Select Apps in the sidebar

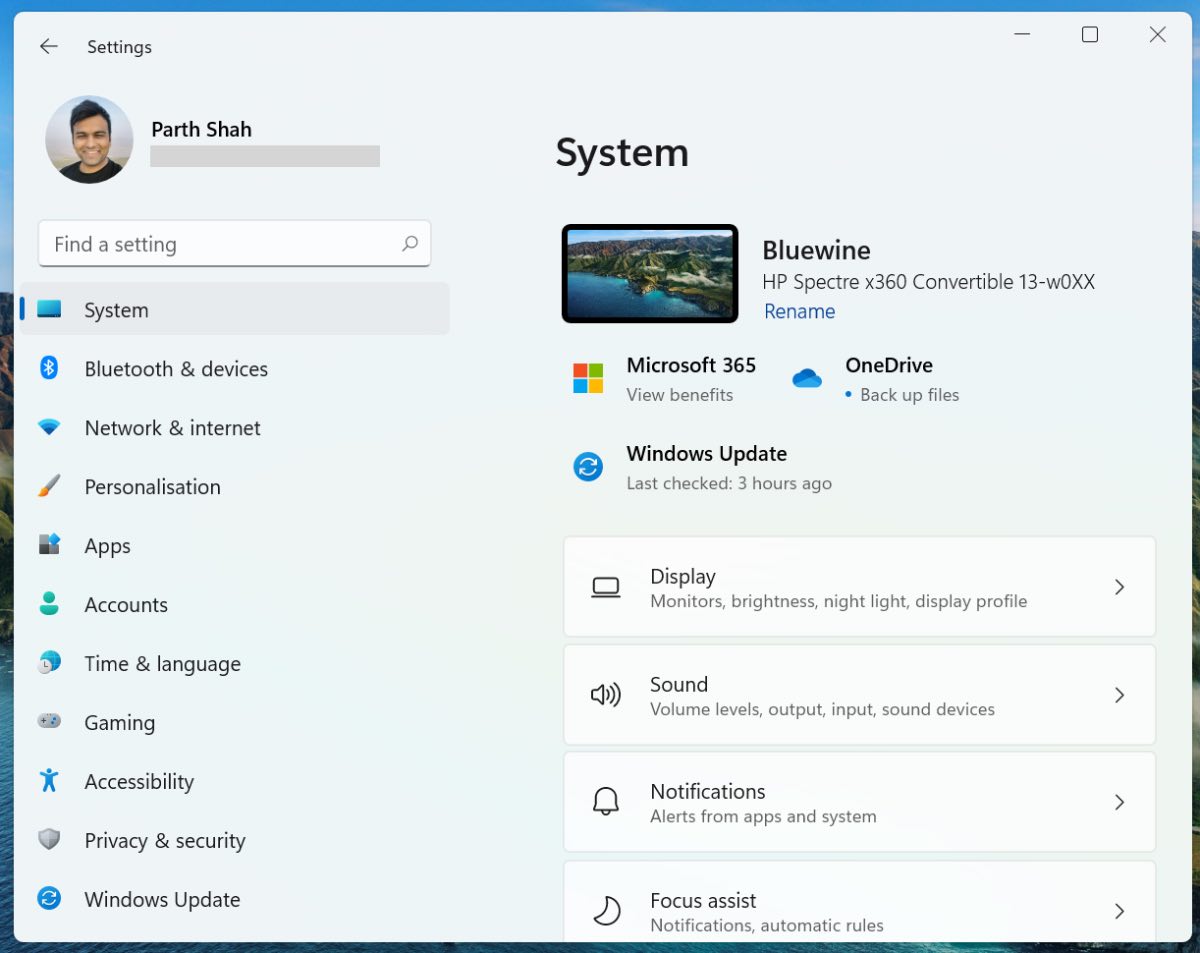click(107, 546)
